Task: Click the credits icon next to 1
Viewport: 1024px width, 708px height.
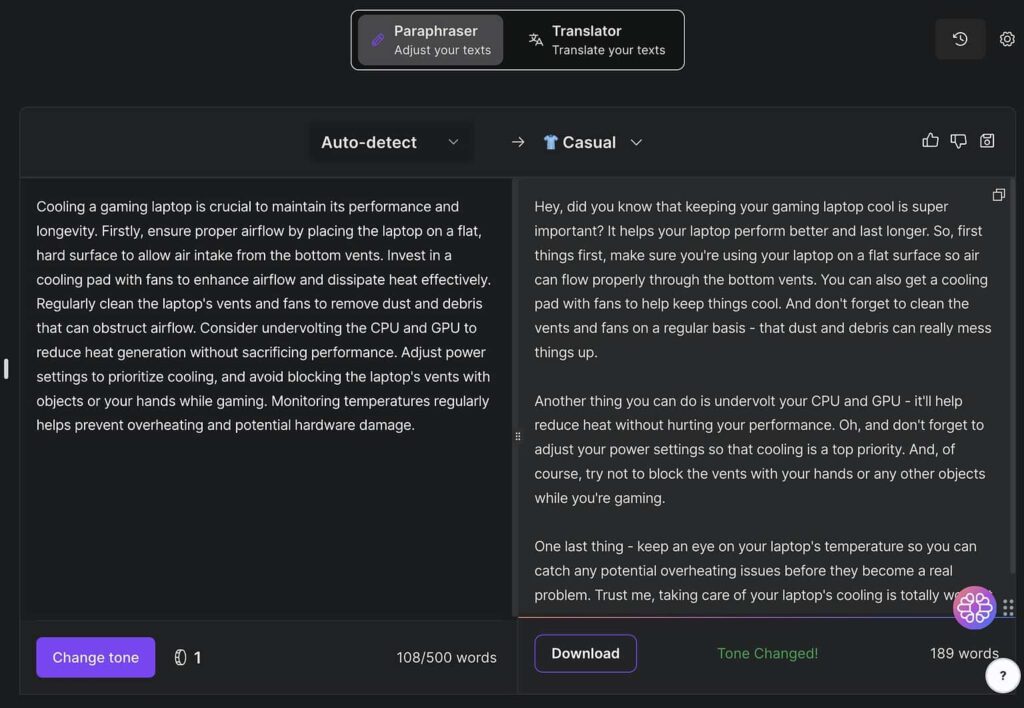Action: tap(180, 657)
